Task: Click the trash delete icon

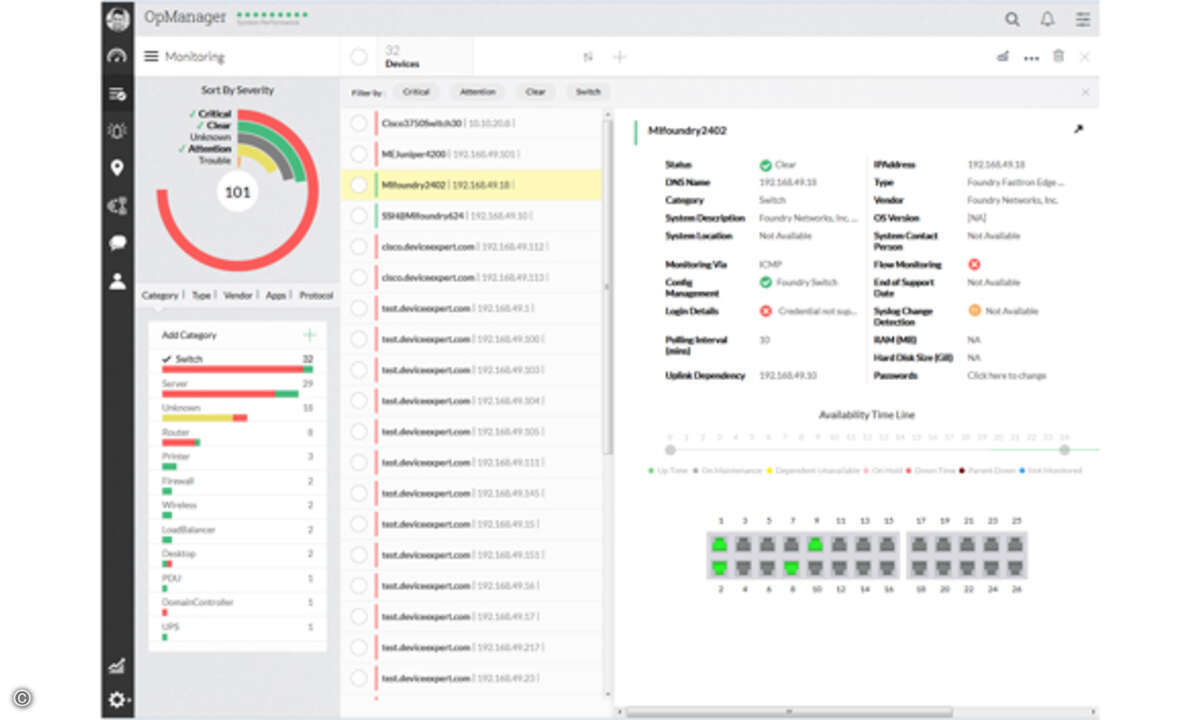Action: tap(1059, 57)
